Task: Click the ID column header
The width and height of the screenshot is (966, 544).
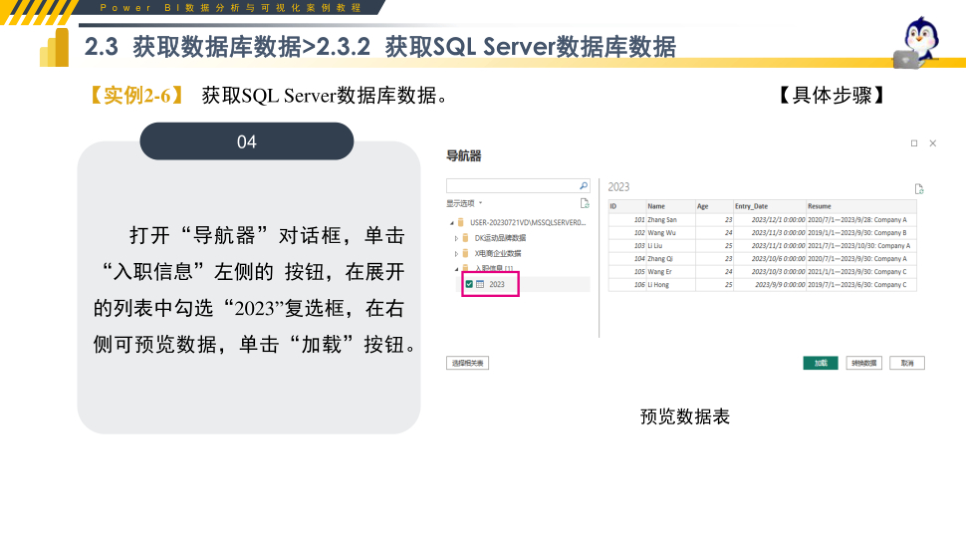Action: 627,206
